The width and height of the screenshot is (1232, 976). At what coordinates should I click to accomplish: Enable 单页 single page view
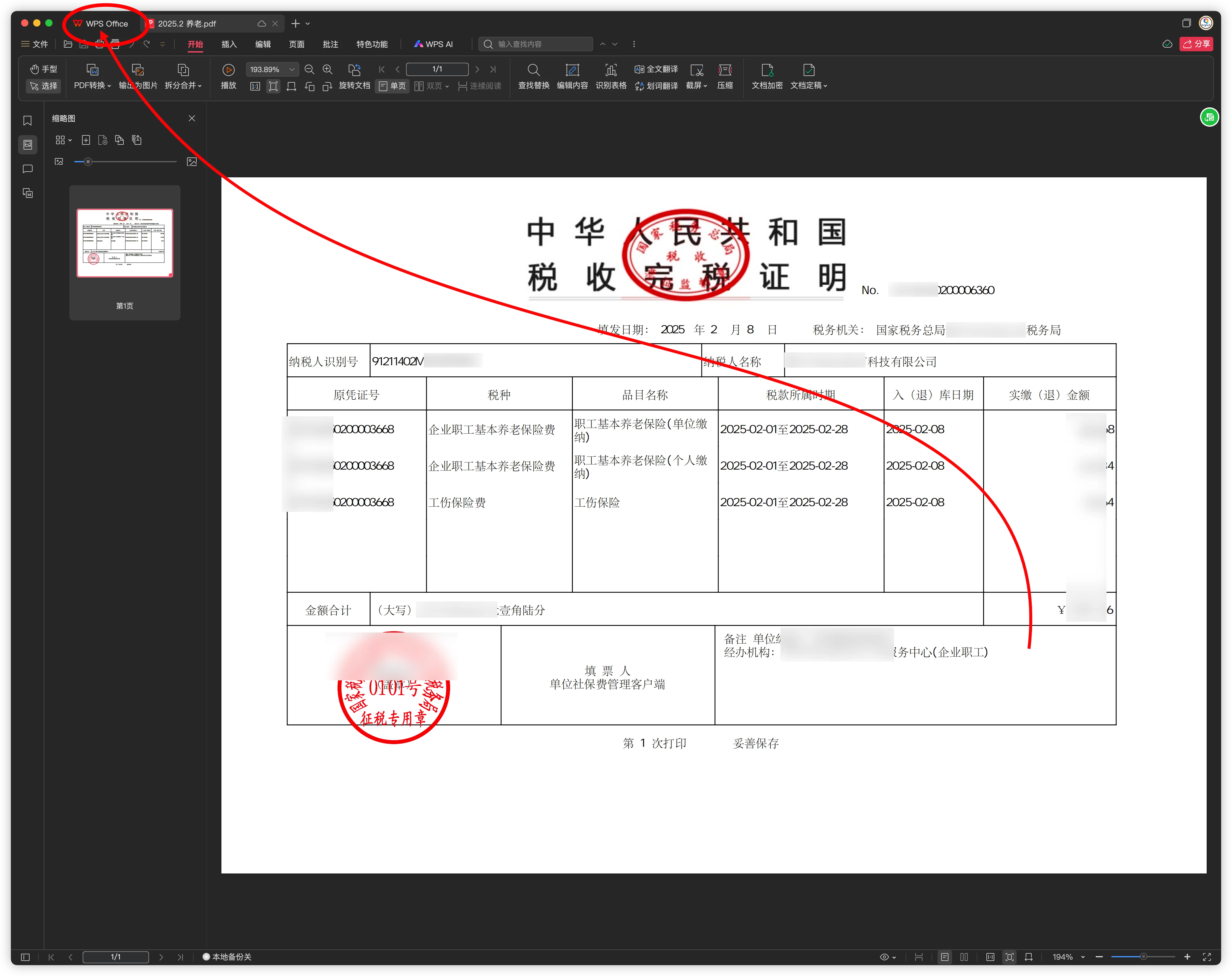pyautogui.click(x=392, y=86)
